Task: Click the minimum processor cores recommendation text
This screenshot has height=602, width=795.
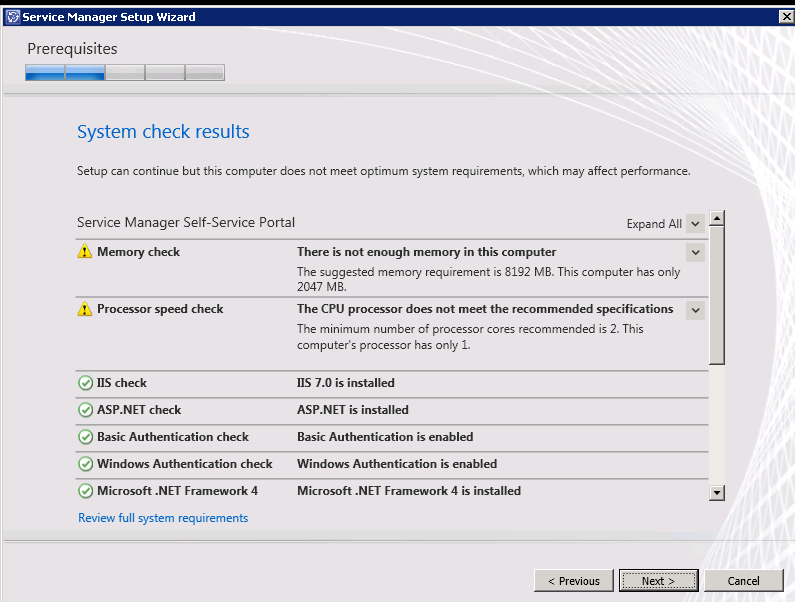Action: pos(470,337)
